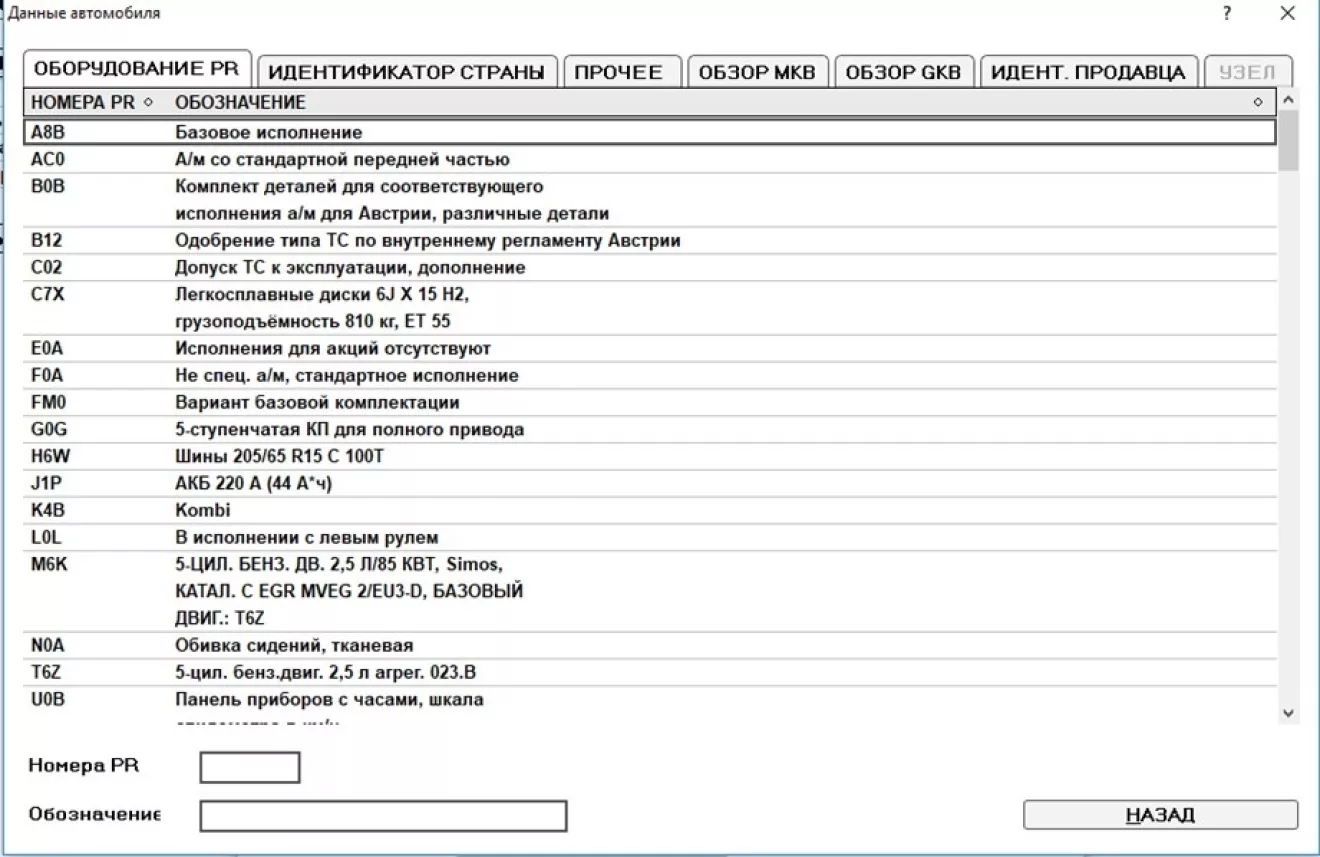The height and width of the screenshot is (857, 1320).
Task: Focus the Обозначение text field
Action: pyautogui.click(x=383, y=815)
